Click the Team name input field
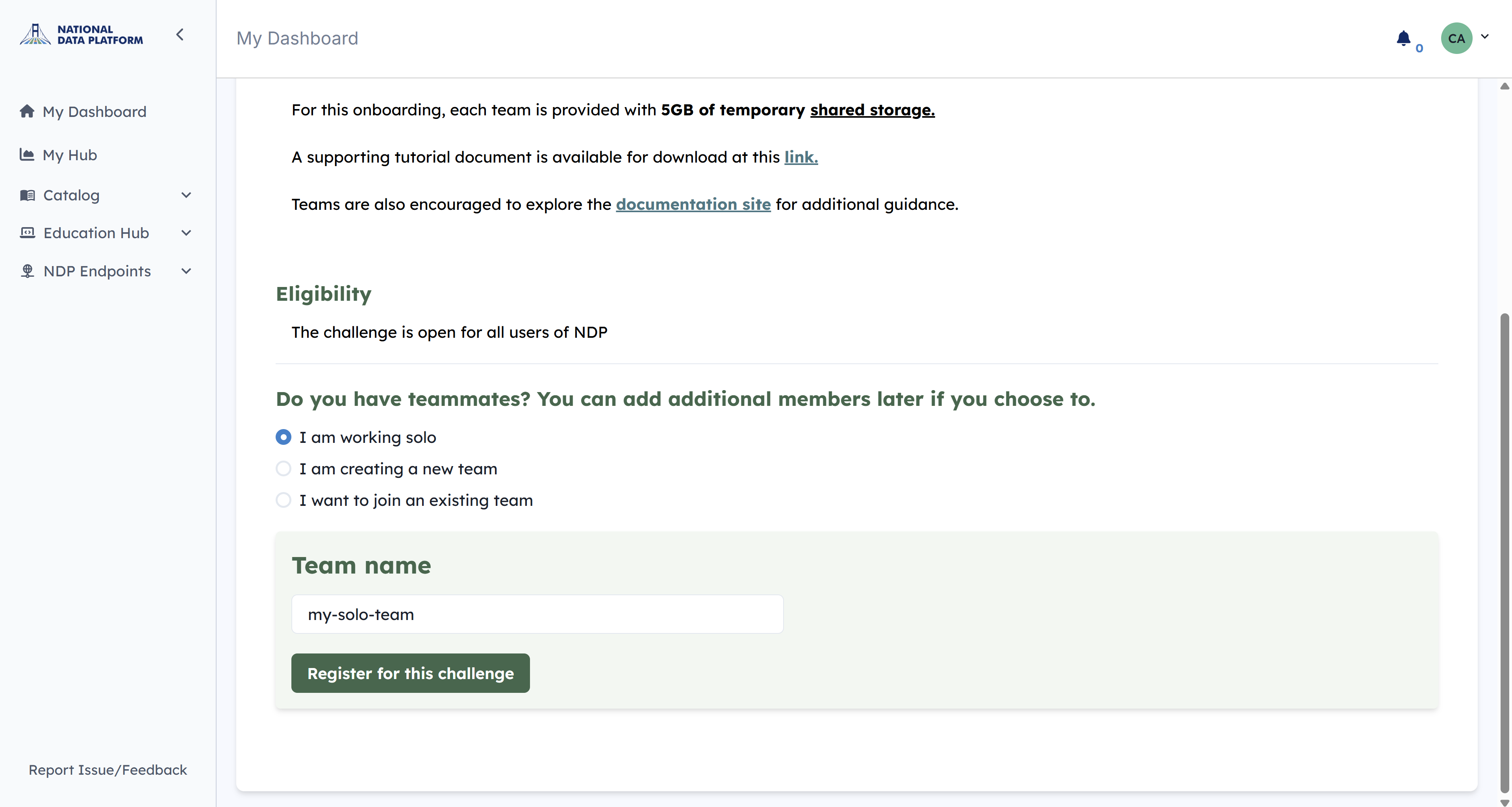The image size is (1512, 807). point(537,614)
